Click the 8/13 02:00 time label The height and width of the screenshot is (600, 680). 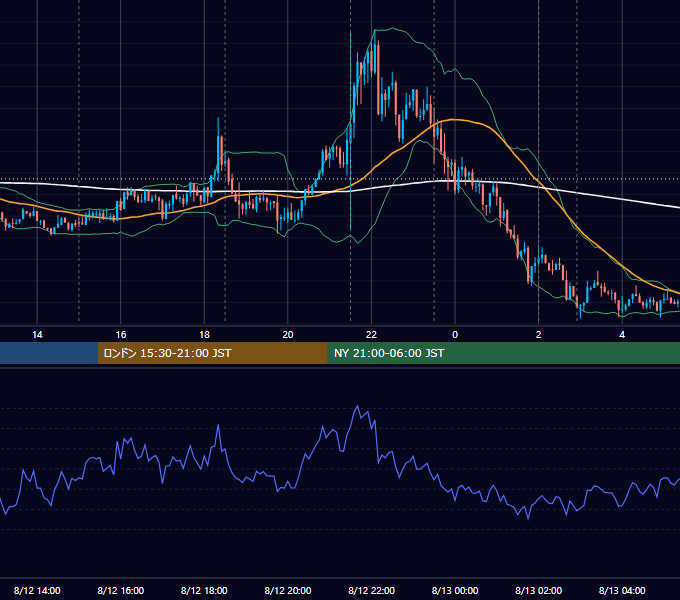(539, 590)
